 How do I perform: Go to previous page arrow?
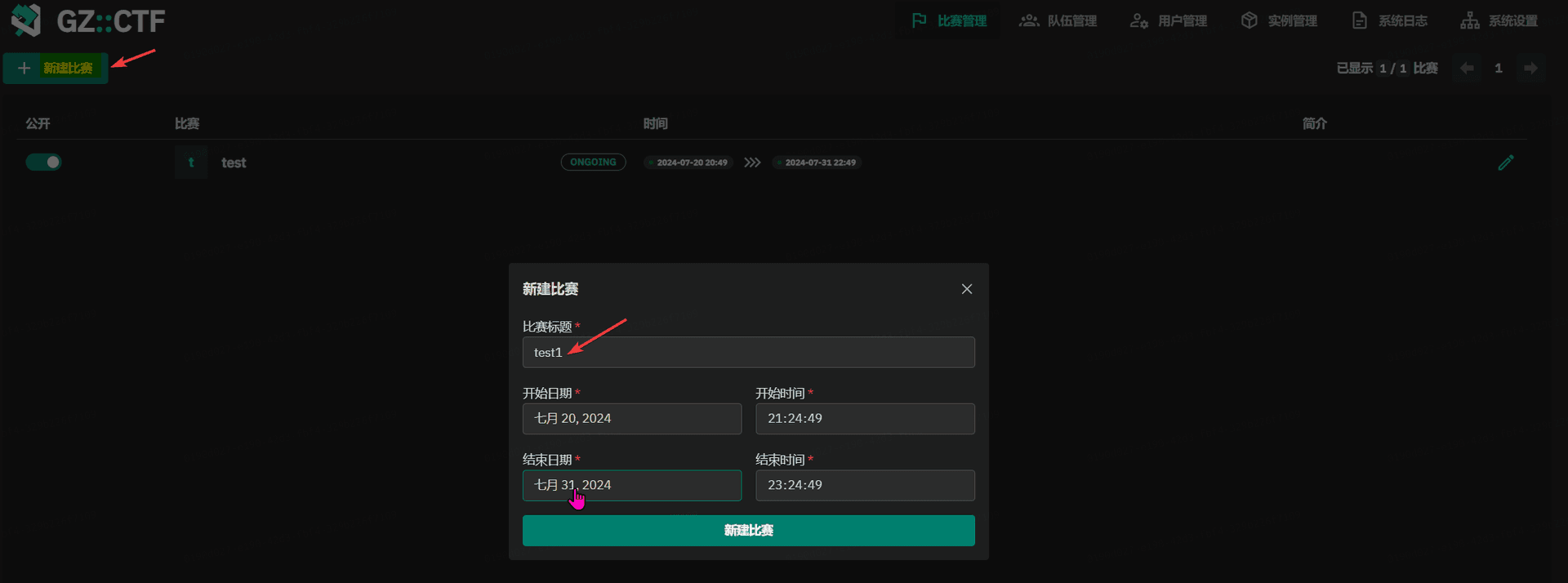click(x=1467, y=68)
